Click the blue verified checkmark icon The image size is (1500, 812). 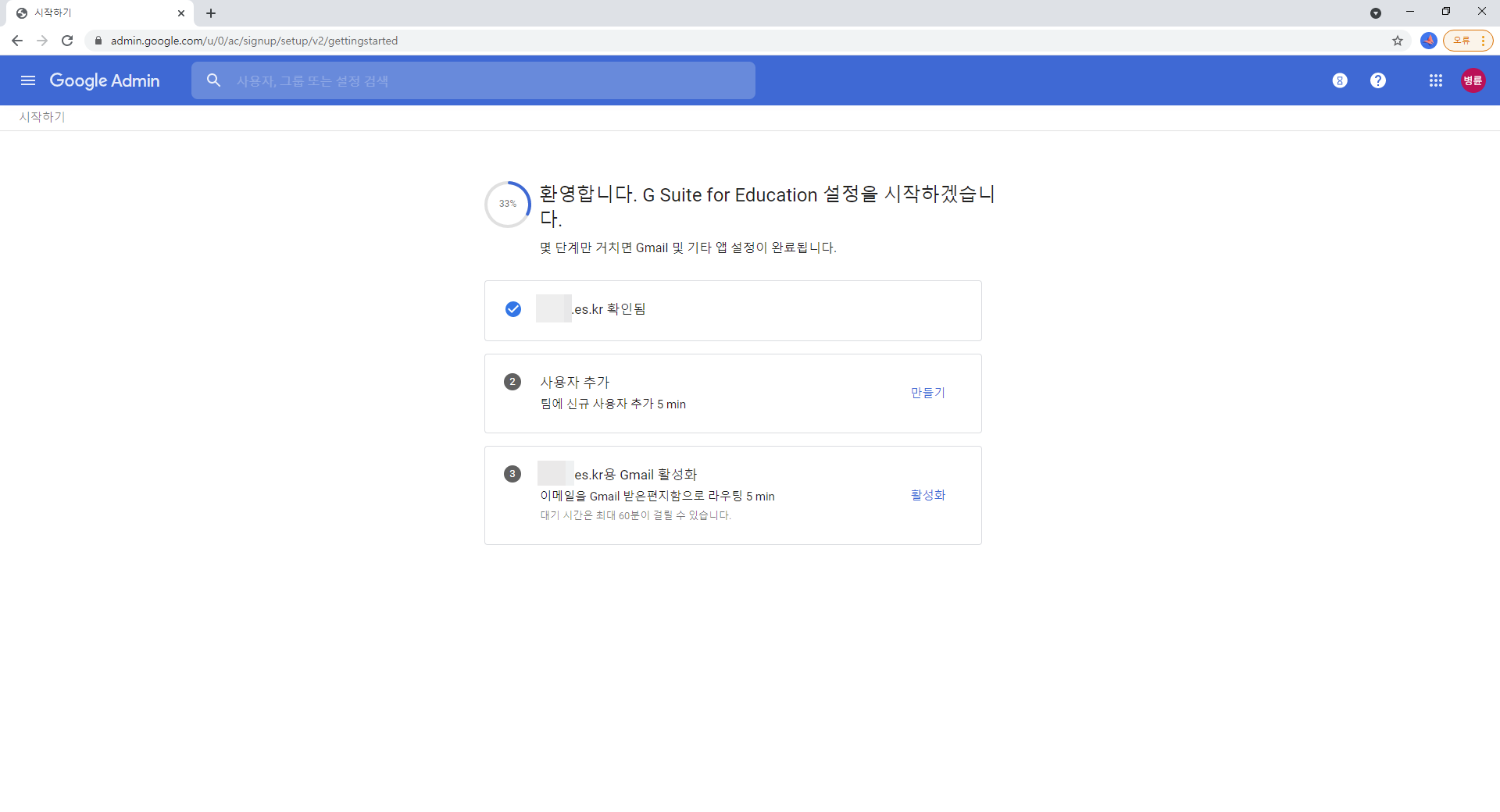513,309
